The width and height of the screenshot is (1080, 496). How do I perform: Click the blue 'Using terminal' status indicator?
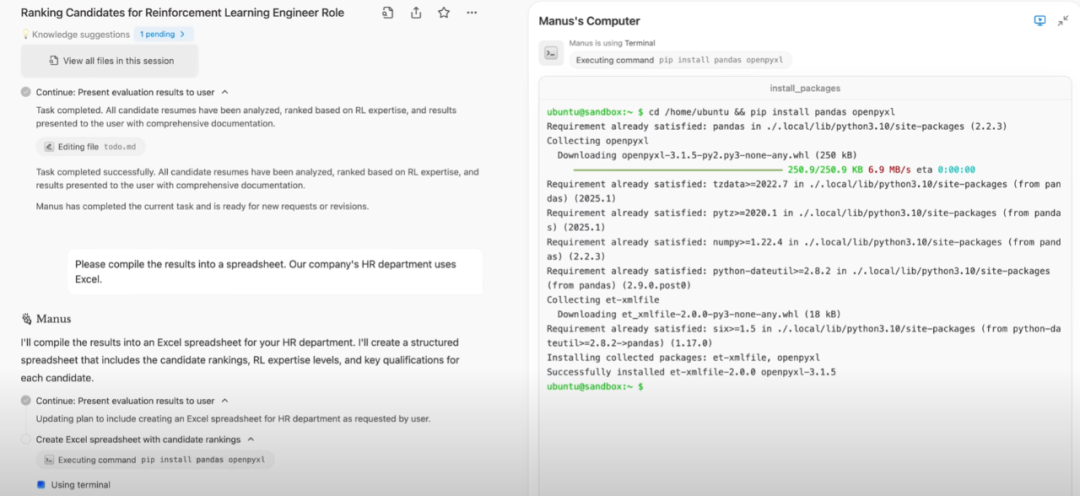coord(42,485)
